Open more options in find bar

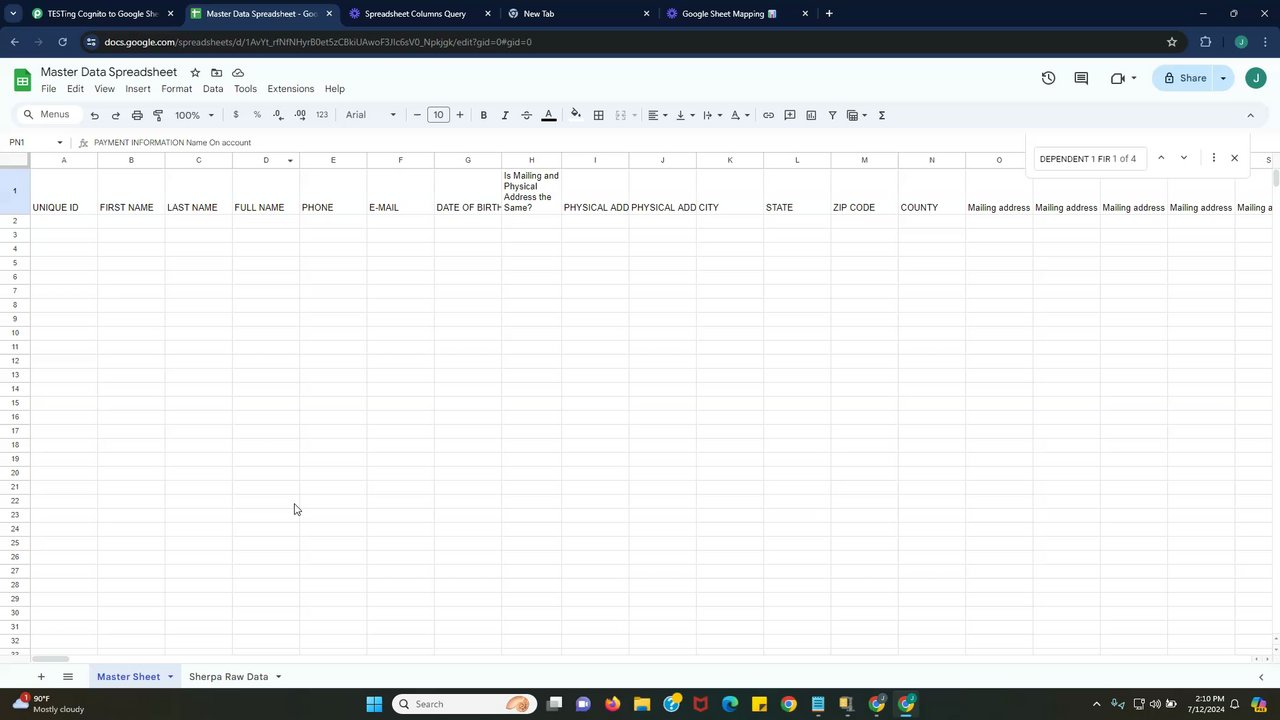click(1213, 158)
